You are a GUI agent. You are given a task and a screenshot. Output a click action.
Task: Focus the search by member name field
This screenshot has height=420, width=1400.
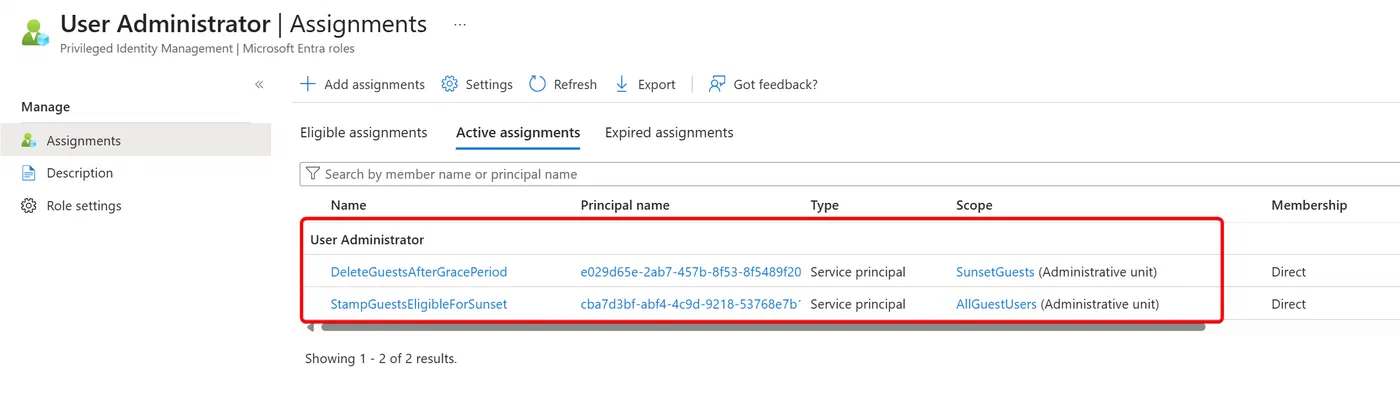point(850,174)
